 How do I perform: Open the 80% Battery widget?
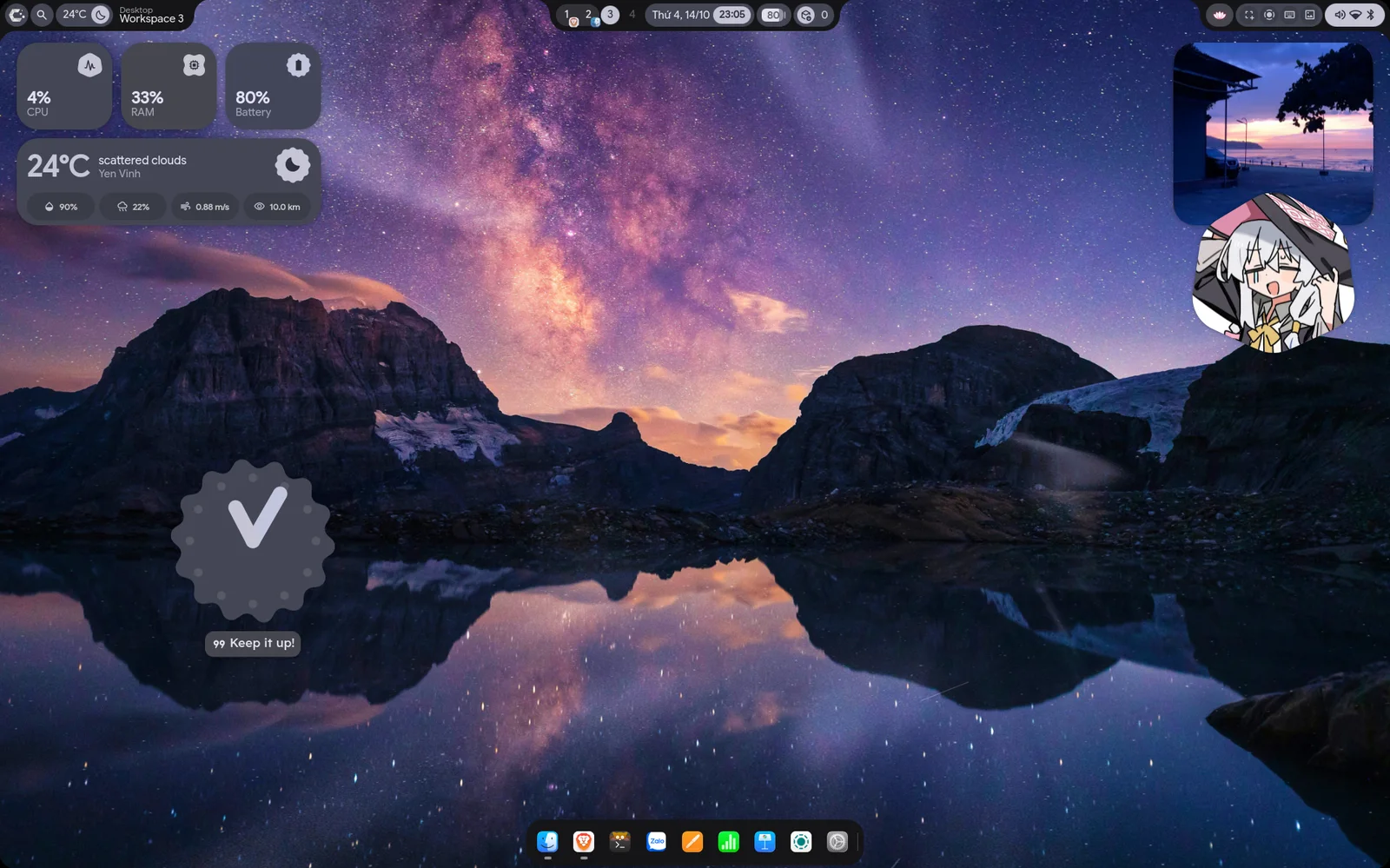tap(273, 87)
